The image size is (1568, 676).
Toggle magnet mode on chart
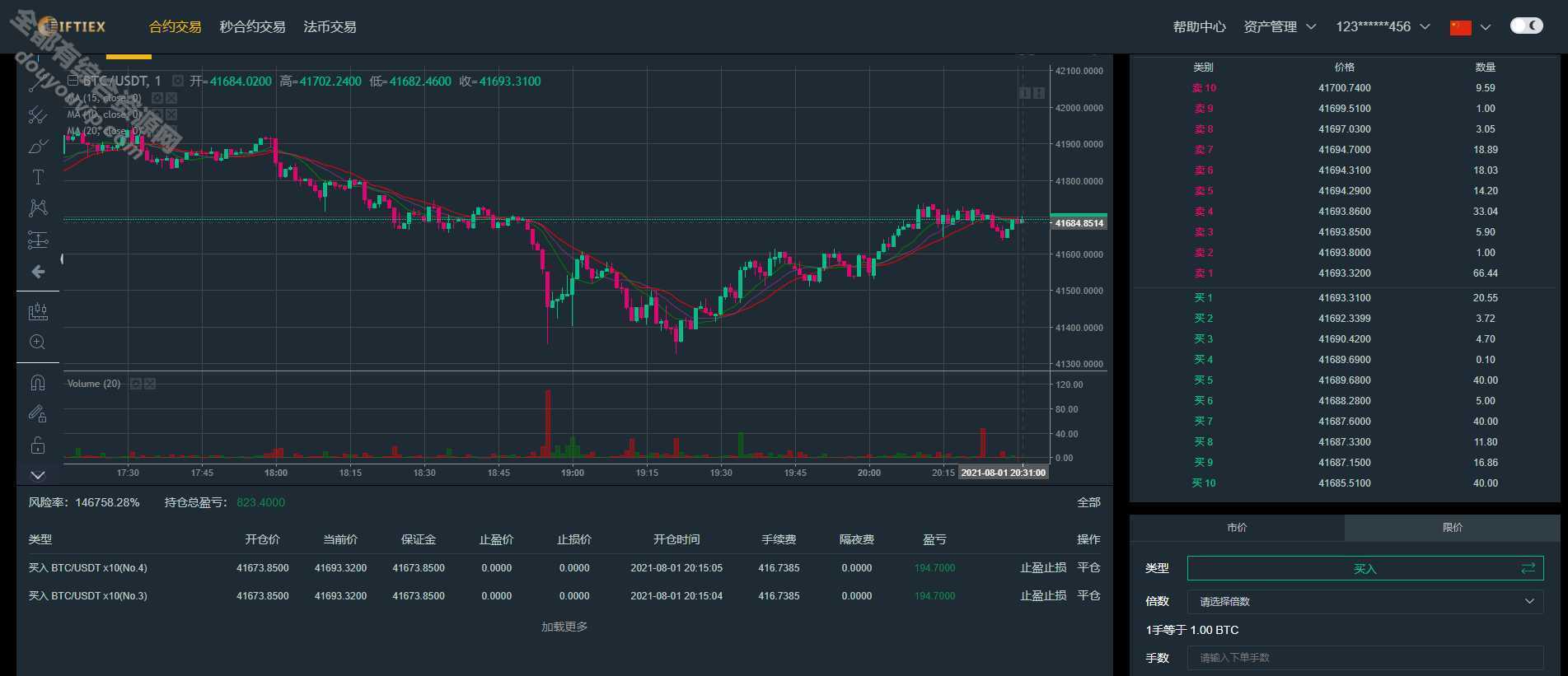click(x=38, y=383)
